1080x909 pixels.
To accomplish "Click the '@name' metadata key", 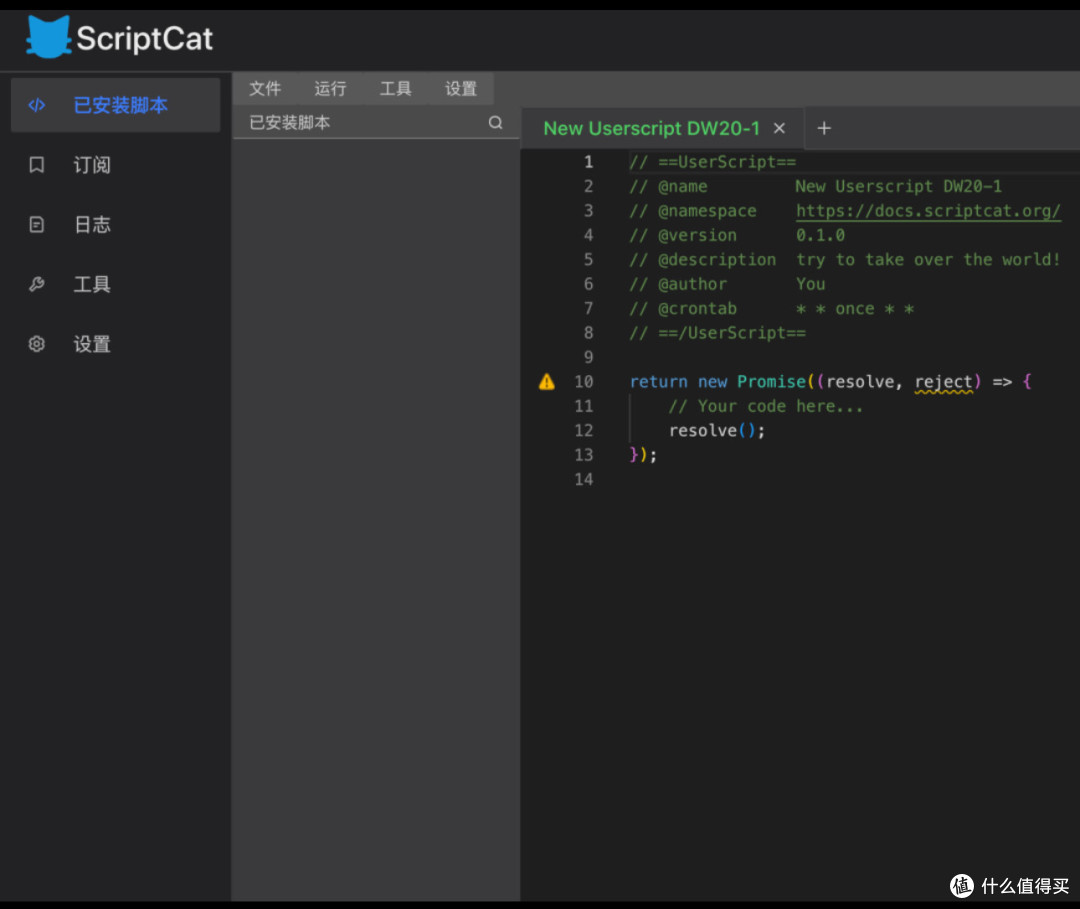I will (683, 187).
